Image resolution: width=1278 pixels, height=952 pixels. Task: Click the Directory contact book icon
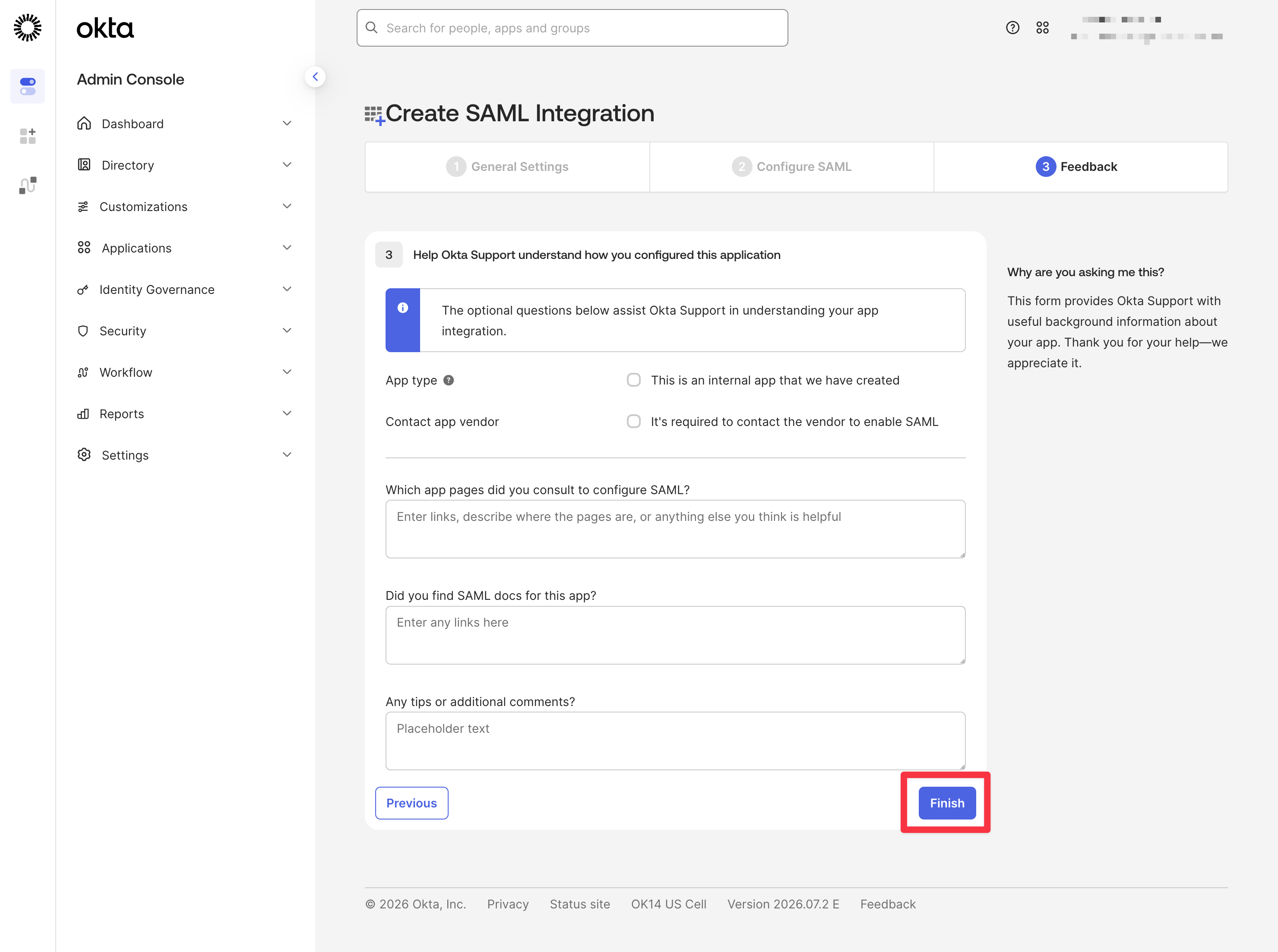(84, 165)
